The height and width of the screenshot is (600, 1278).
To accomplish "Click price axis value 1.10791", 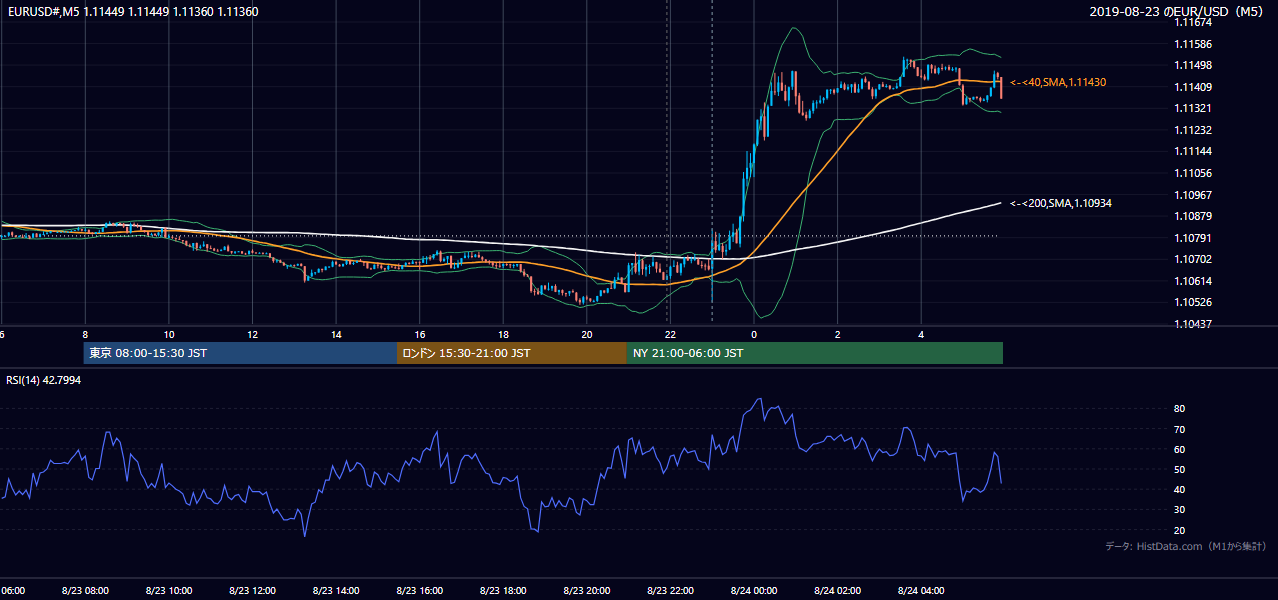I will click(x=1193, y=238).
